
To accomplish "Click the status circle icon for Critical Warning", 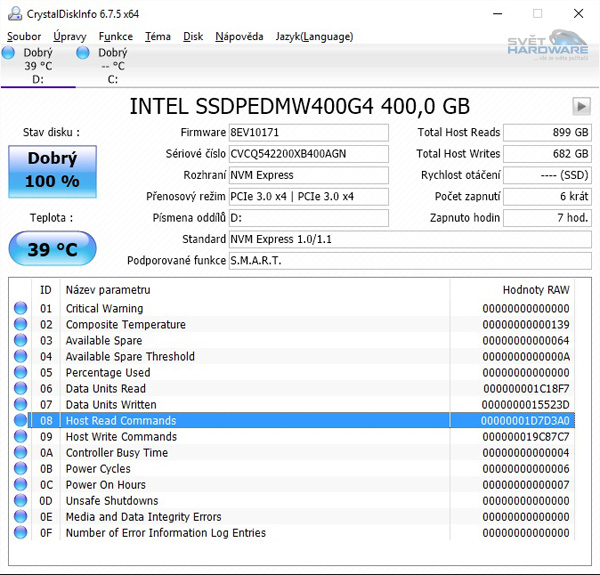I will coord(20,308).
